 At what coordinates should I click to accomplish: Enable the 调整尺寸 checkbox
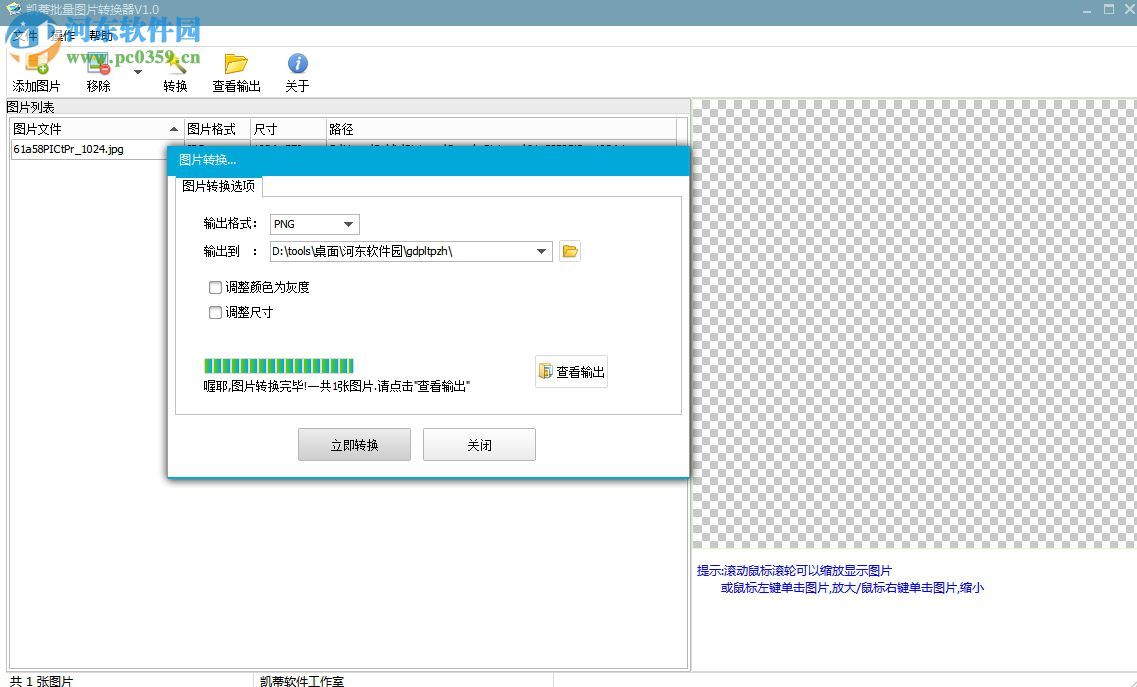(215, 313)
